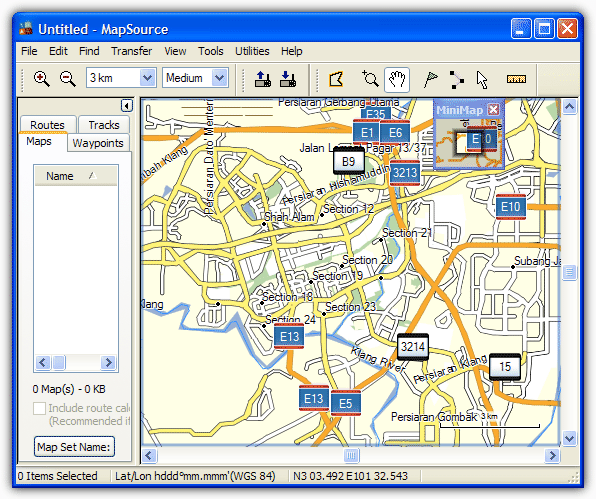
Task: Click the E6 highway shield
Action: click(395, 133)
